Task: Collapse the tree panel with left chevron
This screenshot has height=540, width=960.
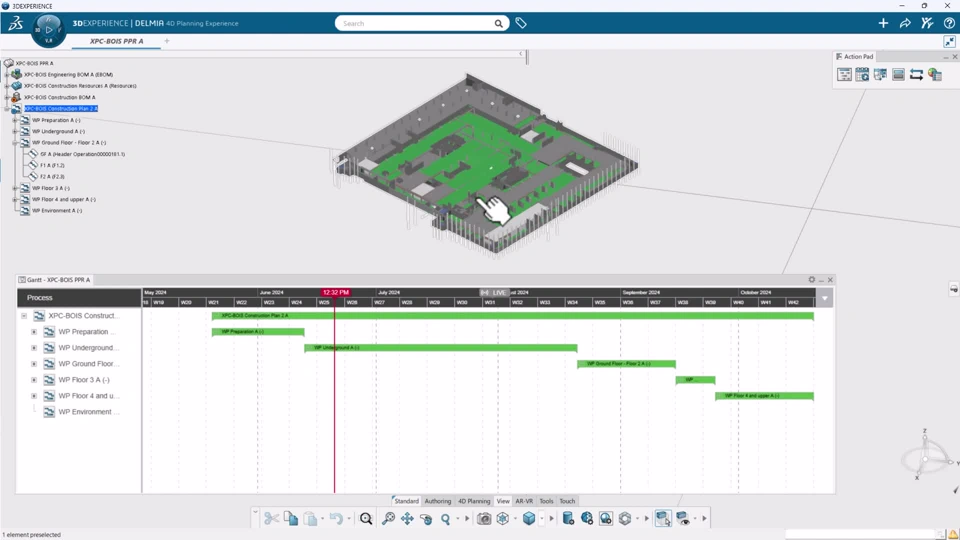Action: [521, 54]
